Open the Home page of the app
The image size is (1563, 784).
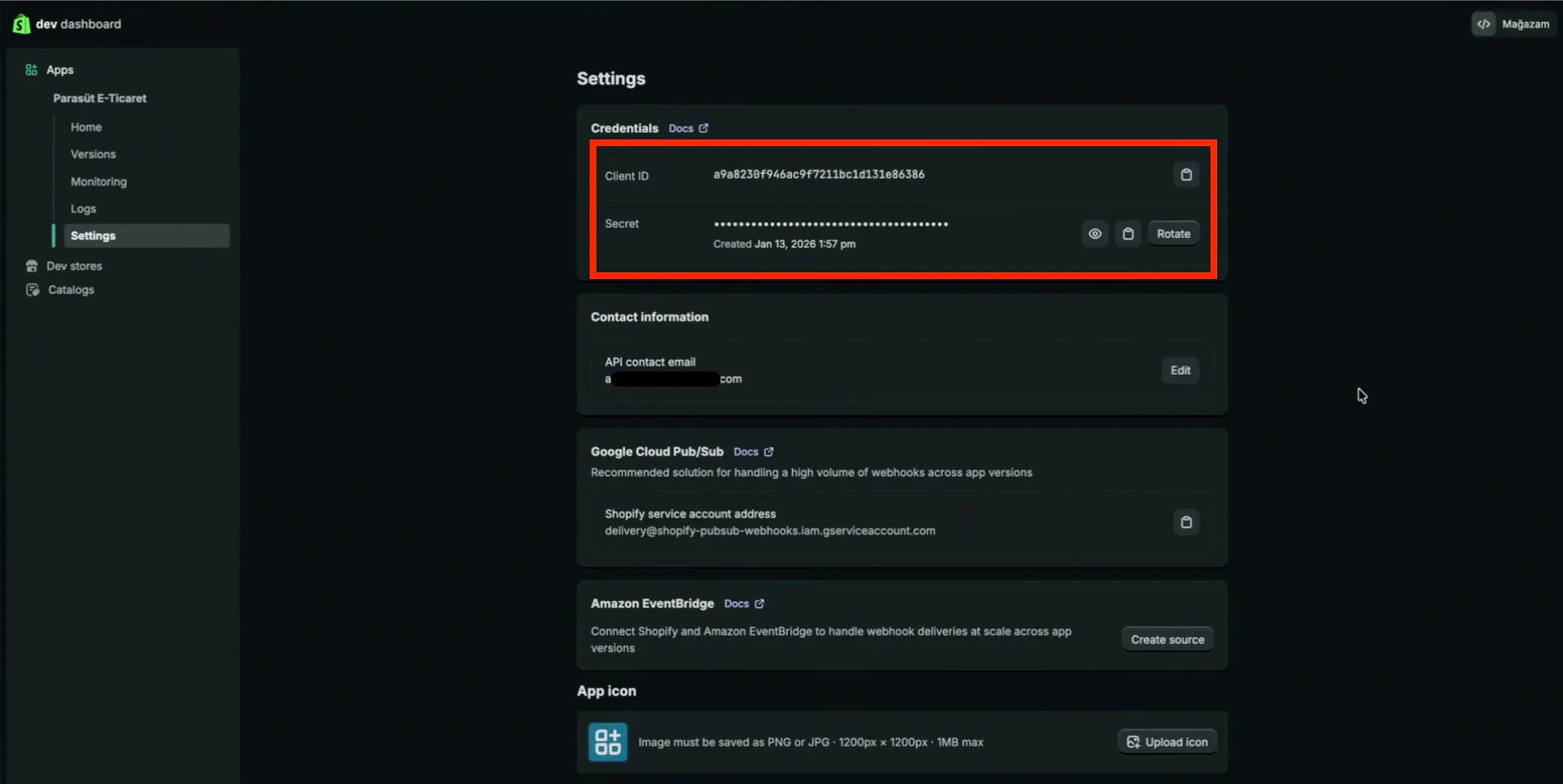coord(86,127)
